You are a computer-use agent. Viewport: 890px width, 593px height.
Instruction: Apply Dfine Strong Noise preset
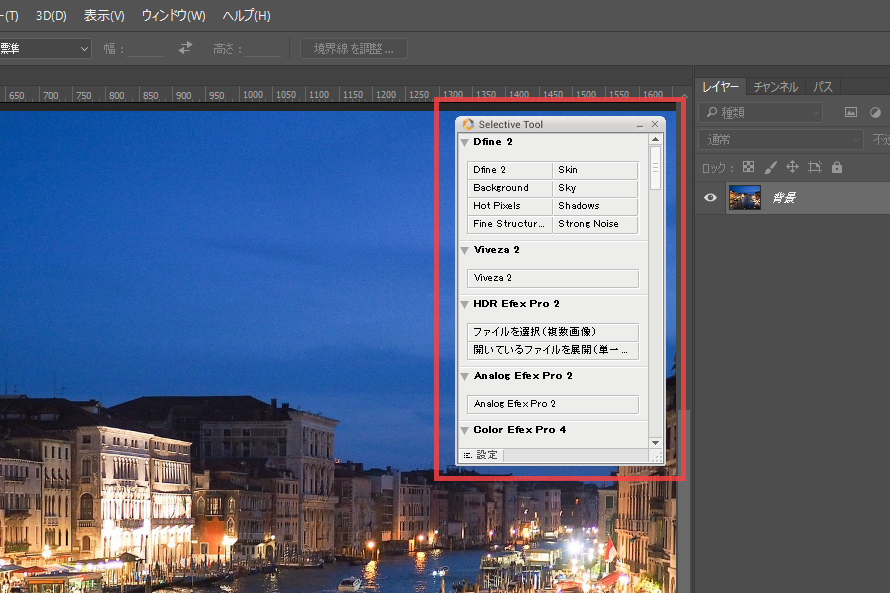coord(595,224)
